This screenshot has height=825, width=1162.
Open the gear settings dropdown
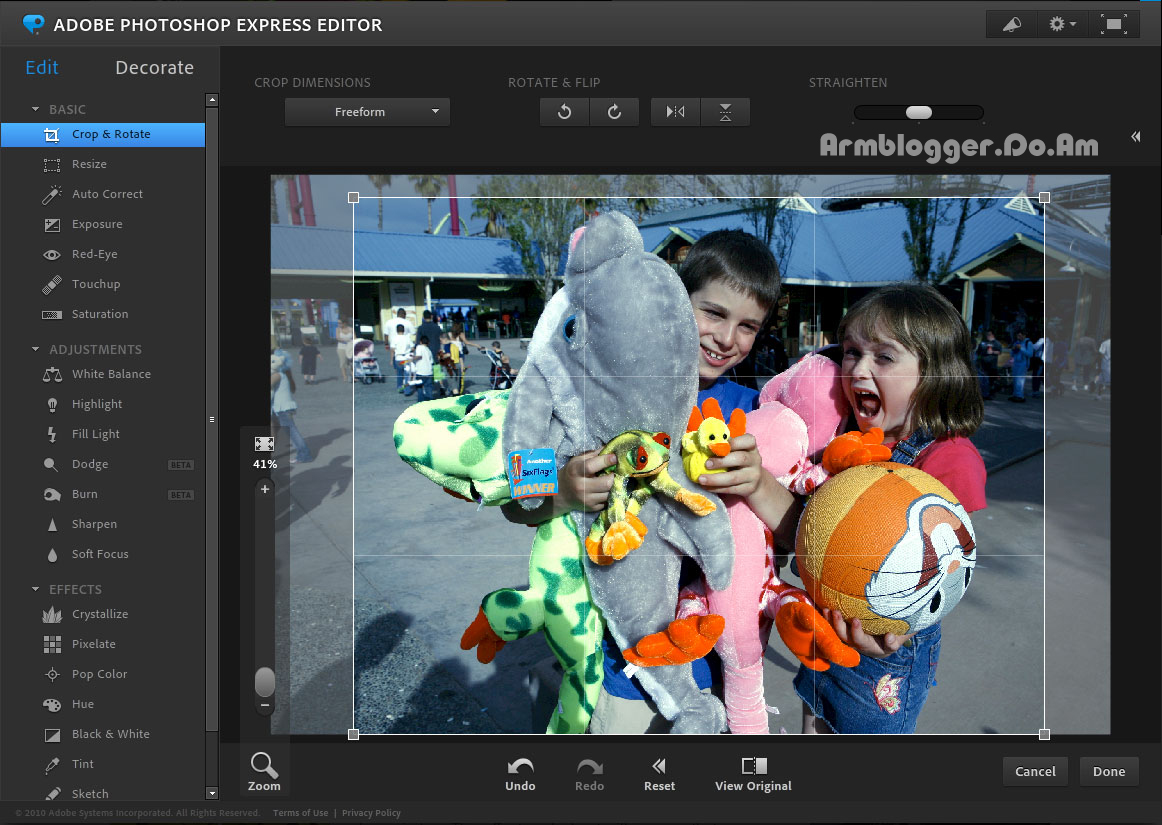coord(1062,24)
